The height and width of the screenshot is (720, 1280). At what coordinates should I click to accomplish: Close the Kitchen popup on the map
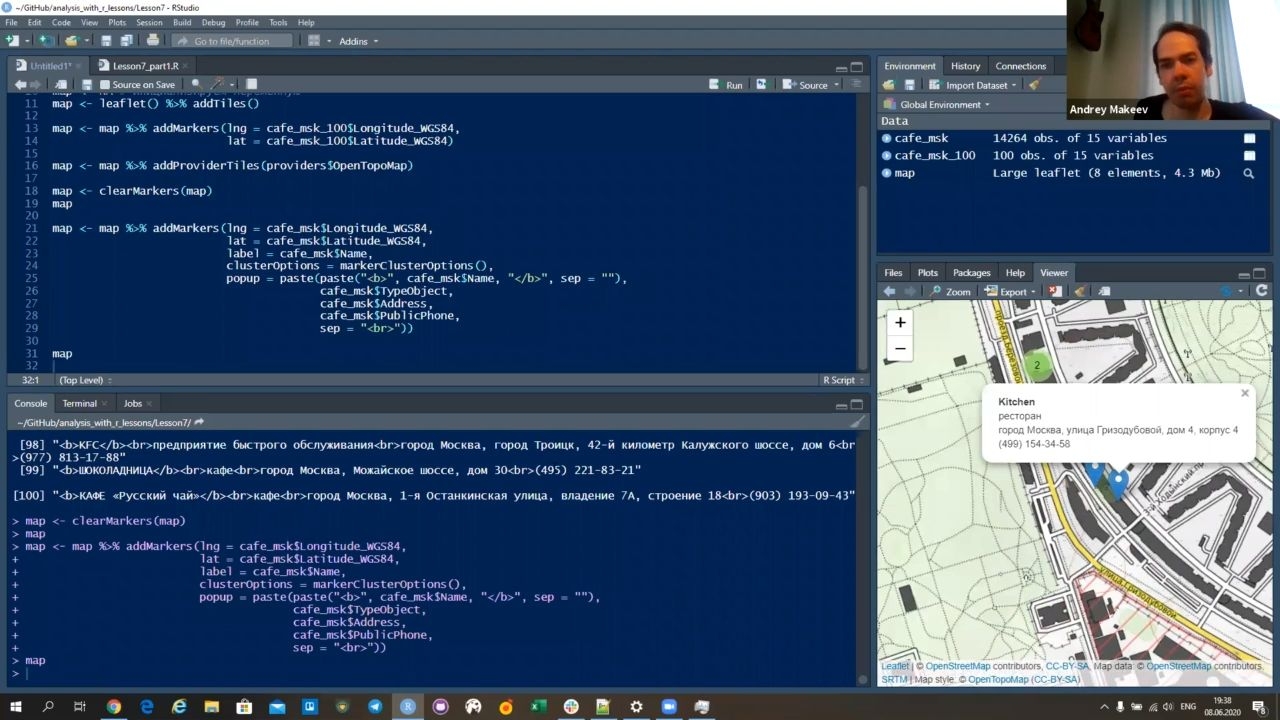pos(1245,393)
